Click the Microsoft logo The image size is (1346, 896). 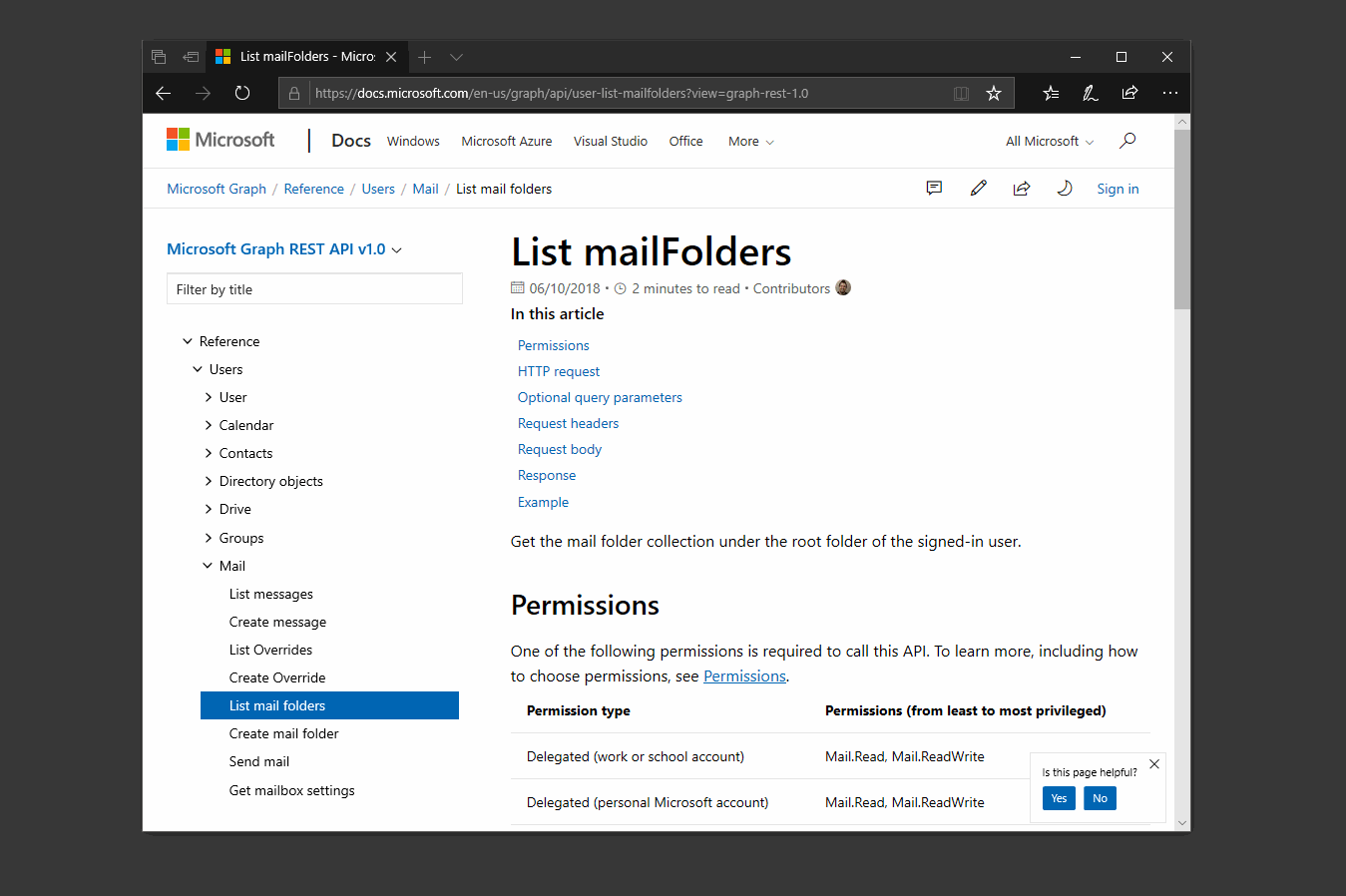221,140
